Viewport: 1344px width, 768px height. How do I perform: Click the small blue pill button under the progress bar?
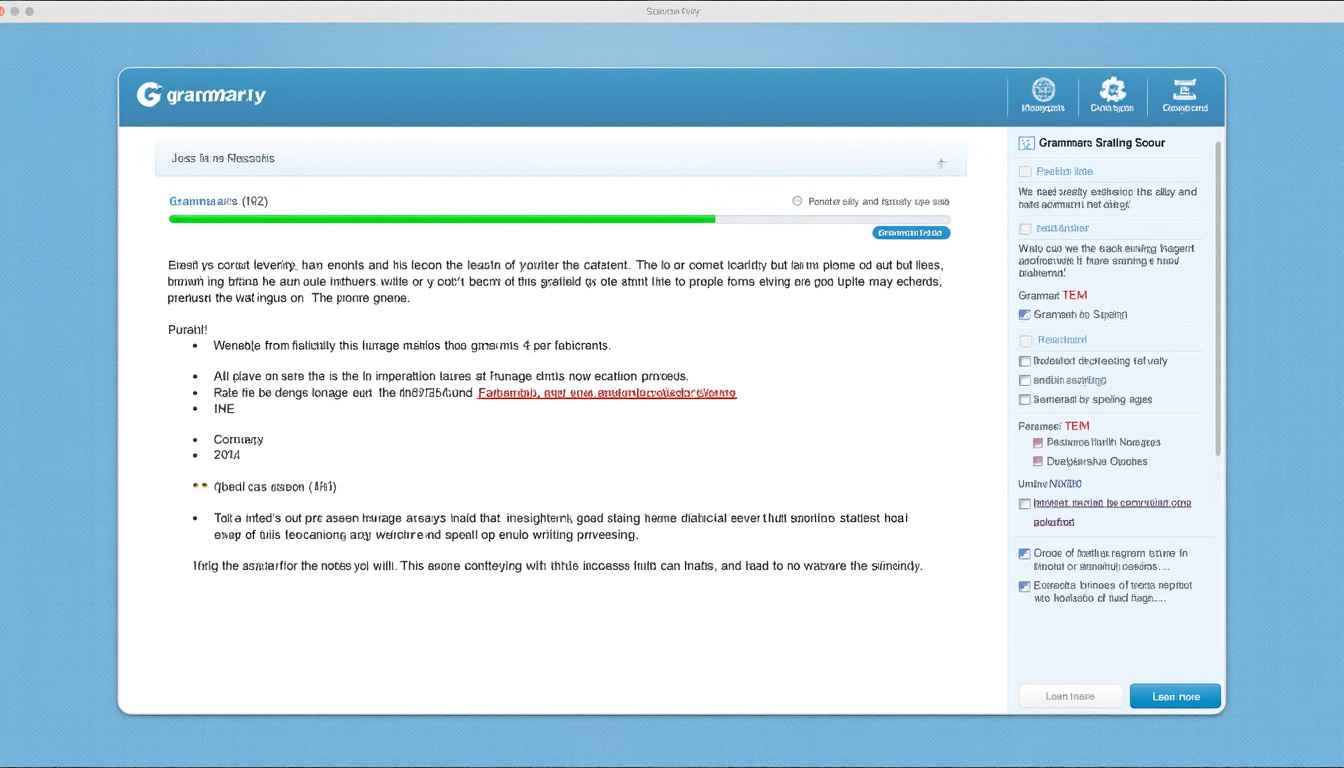(x=911, y=232)
